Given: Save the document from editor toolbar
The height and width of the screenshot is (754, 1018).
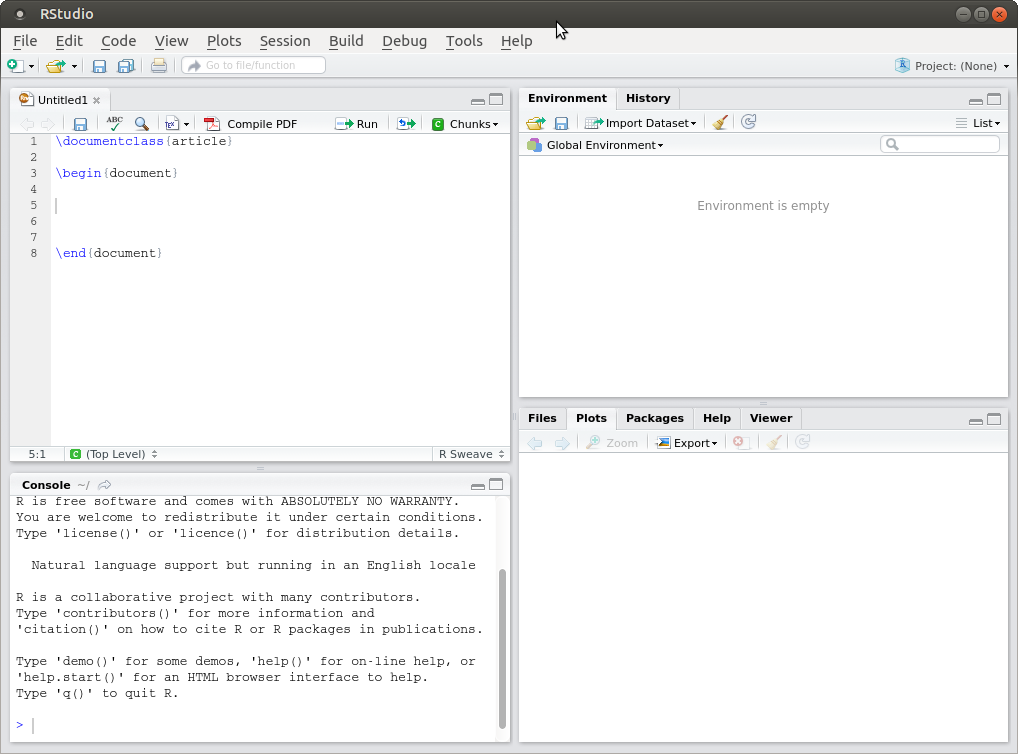Looking at the screenshot, I should [x=80, y=124].
